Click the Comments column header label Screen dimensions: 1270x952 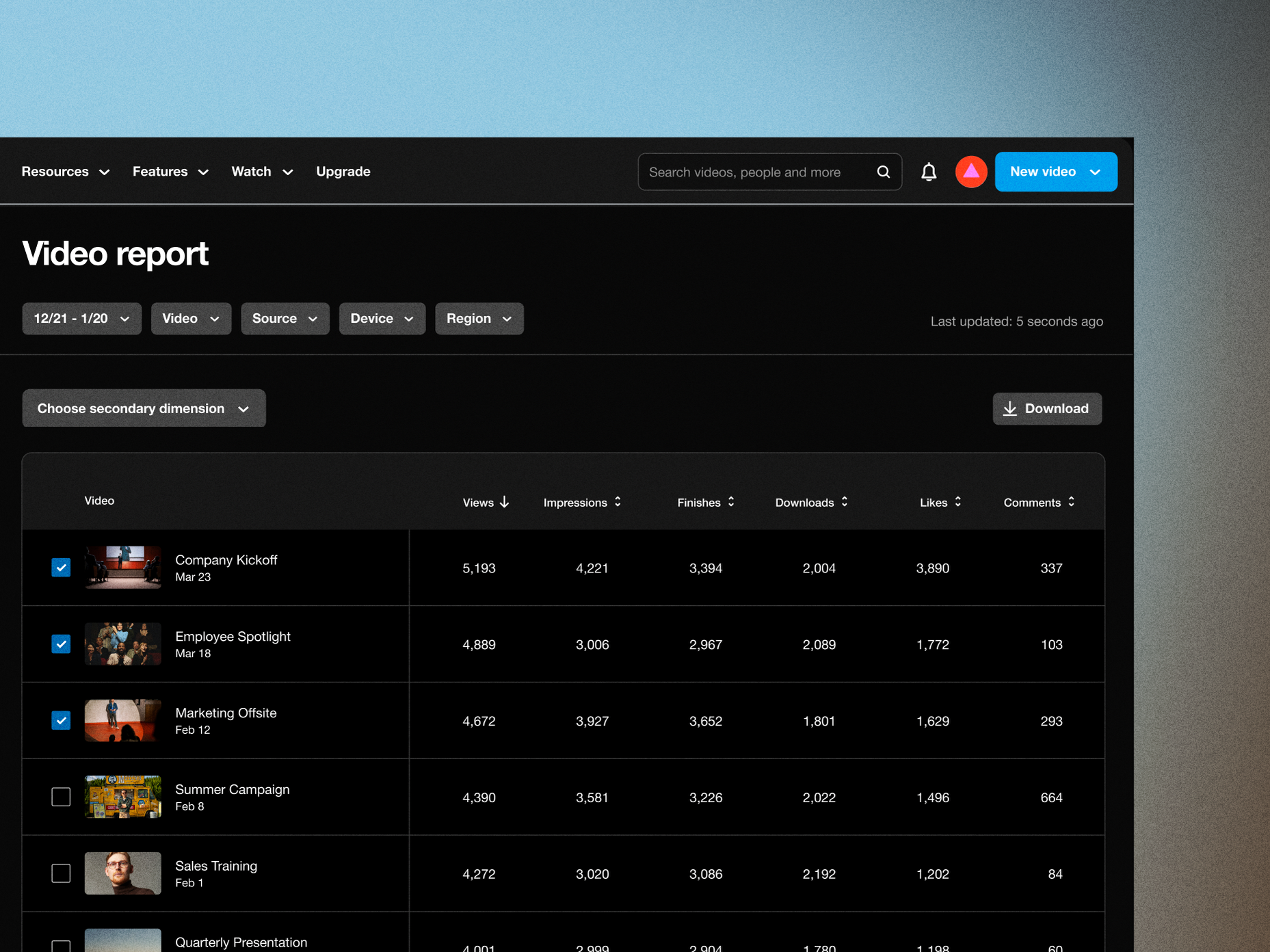[x=1033, y=503]
